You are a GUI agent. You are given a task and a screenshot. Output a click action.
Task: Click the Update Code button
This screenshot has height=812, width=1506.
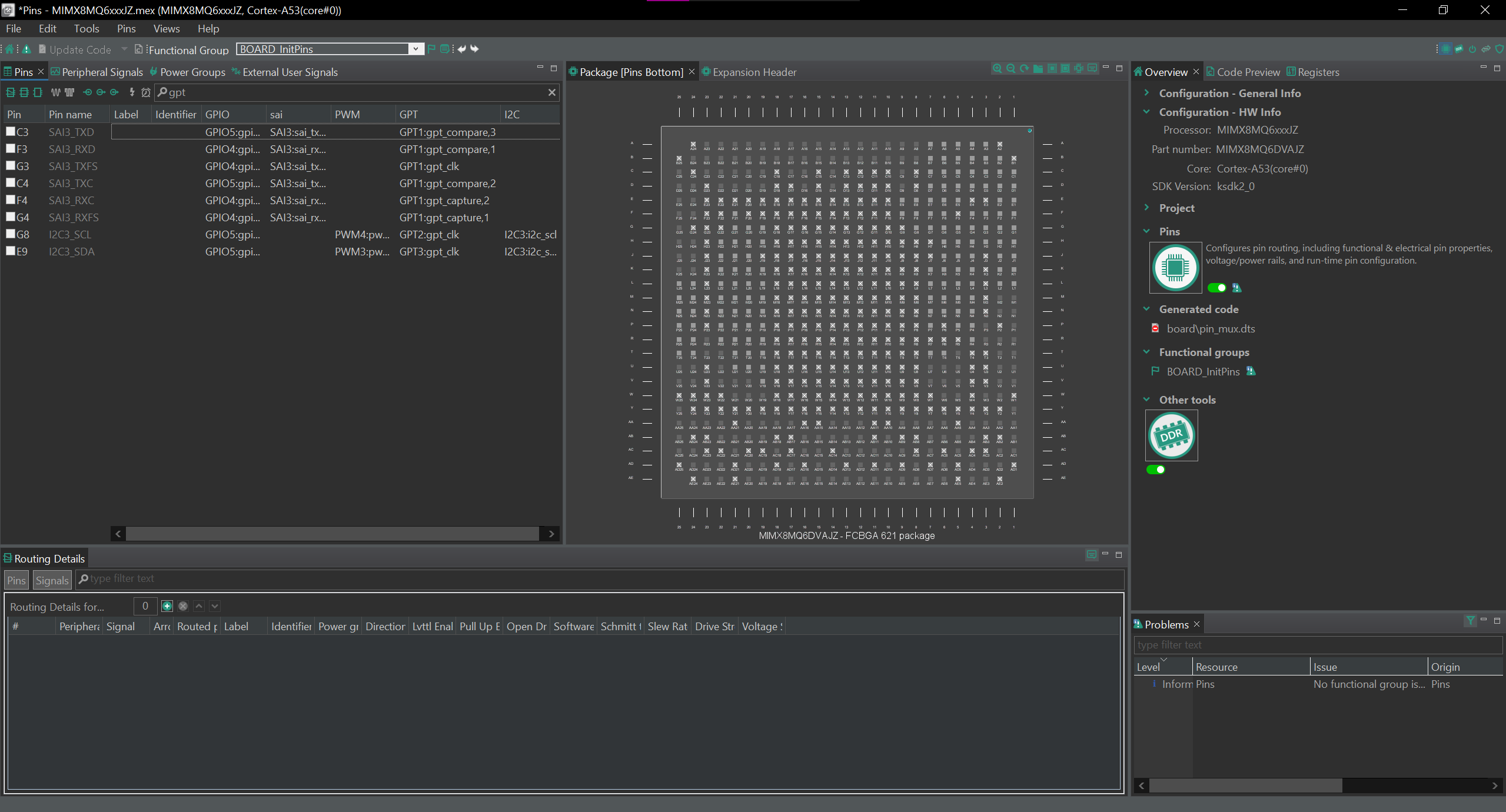tap(77, 49)
